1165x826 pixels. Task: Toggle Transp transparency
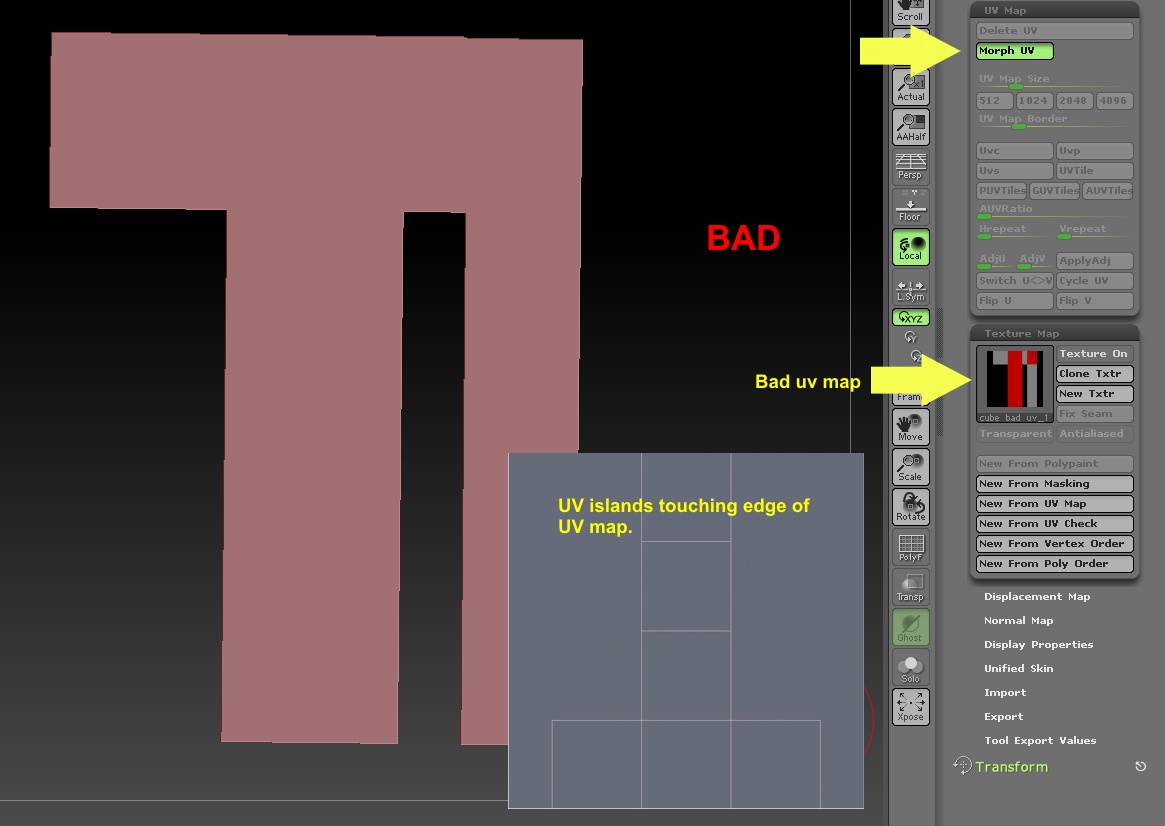[910, 585]
